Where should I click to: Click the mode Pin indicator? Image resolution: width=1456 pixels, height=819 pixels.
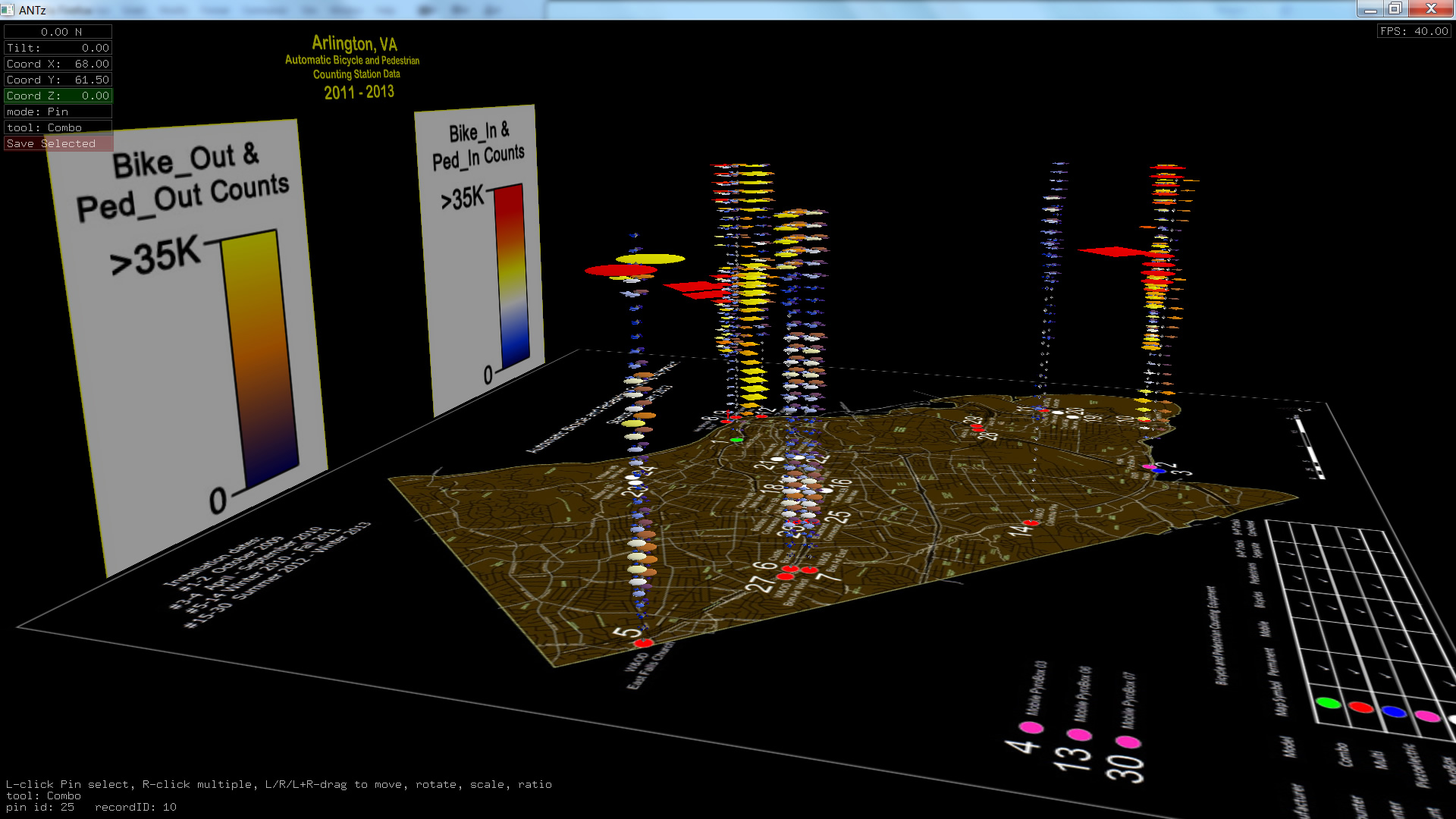[58, 111]
